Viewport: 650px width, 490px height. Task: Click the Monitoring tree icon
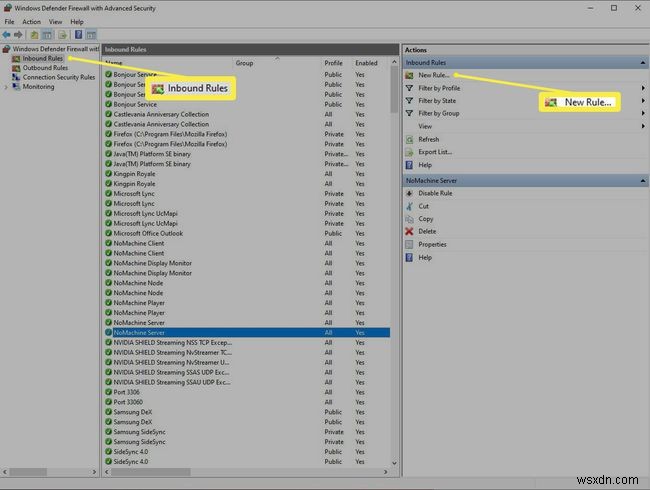point(16,87)
